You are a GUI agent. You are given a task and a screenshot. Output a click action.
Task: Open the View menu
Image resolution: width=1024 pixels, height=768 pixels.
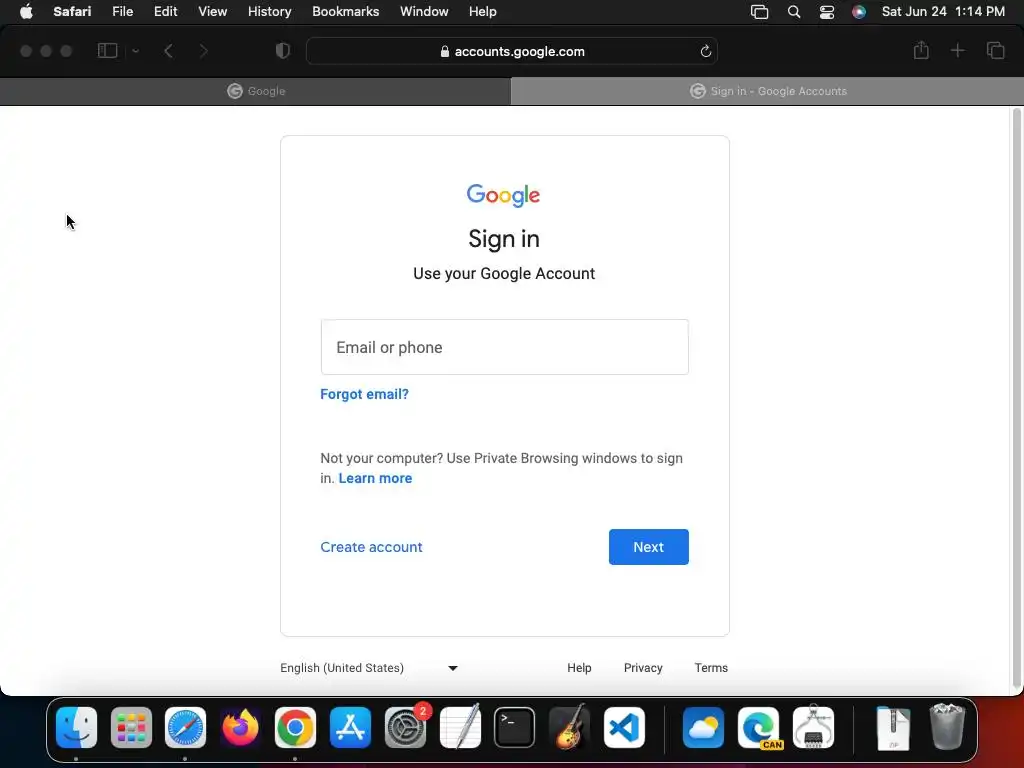tap(212, 12)
